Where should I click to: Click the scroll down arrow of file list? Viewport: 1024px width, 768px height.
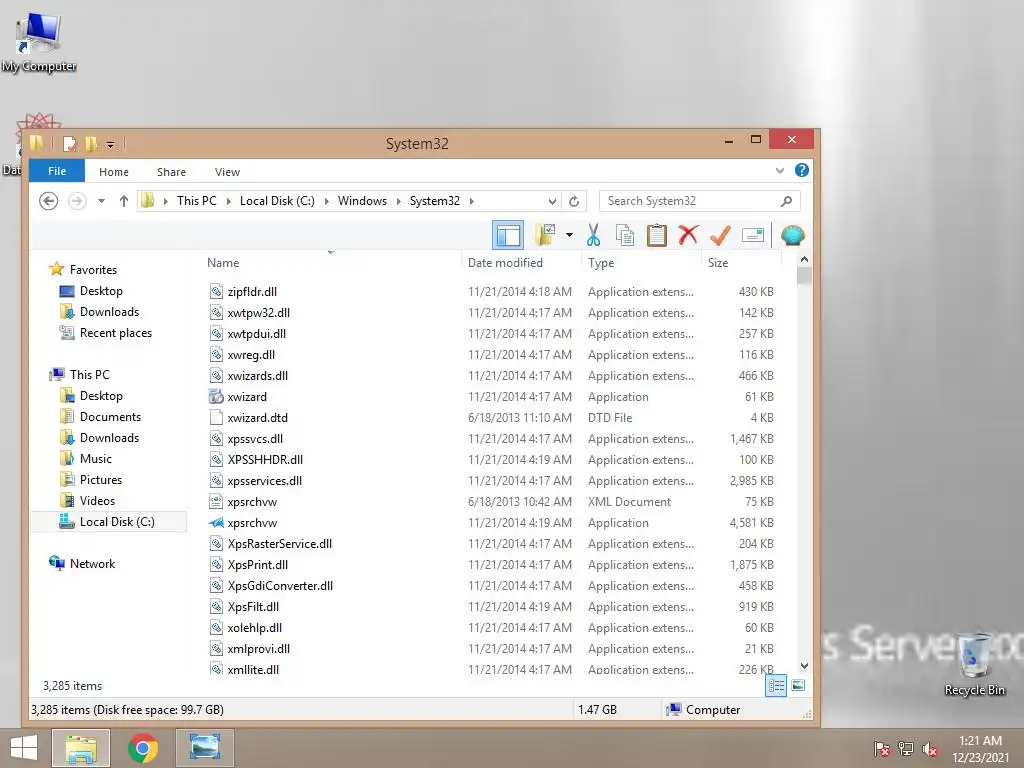pyautogui.click(x=805, y=665)
